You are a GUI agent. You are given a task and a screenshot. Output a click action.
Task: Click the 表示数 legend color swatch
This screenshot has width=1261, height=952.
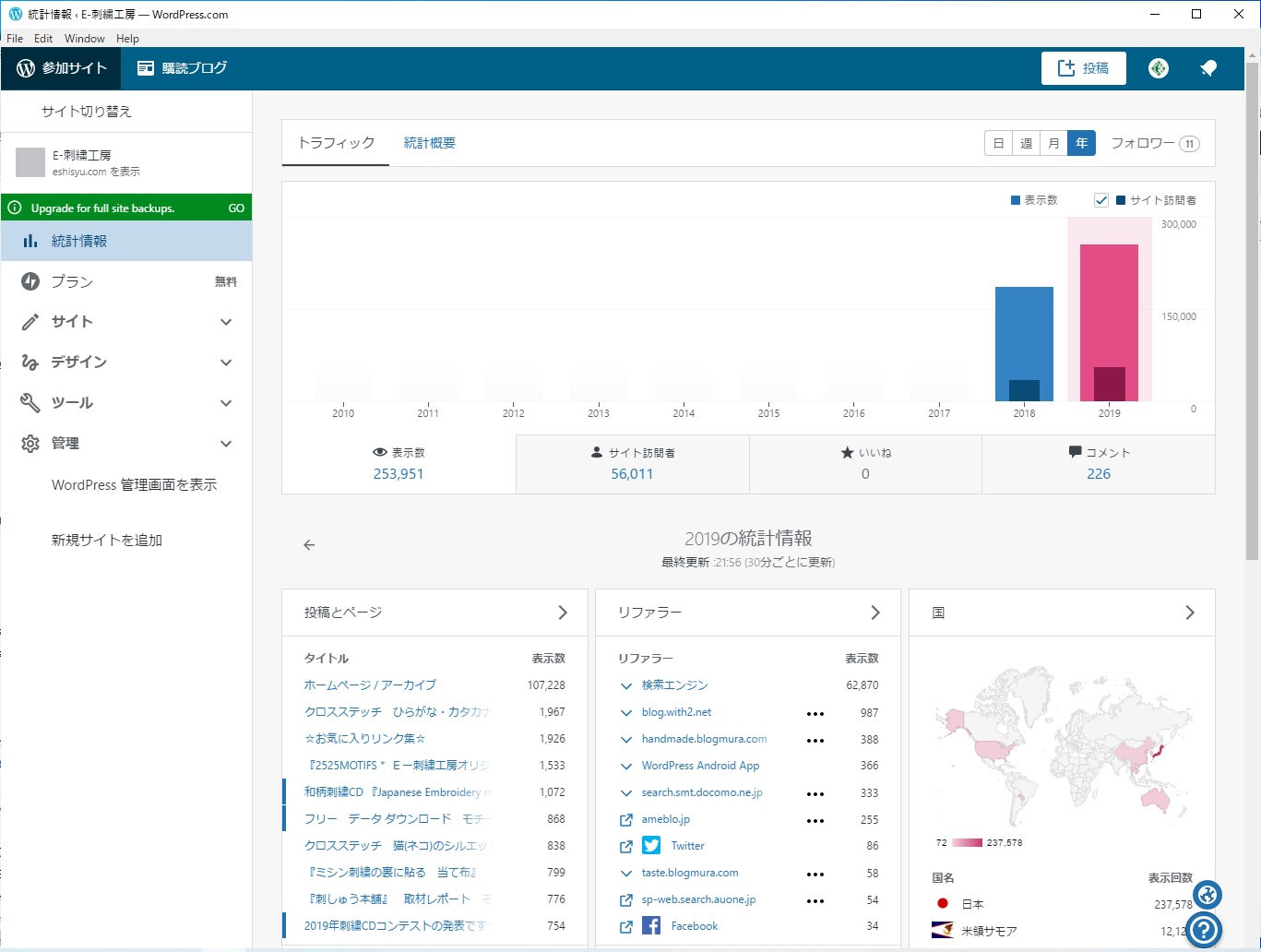(1016, 200)
